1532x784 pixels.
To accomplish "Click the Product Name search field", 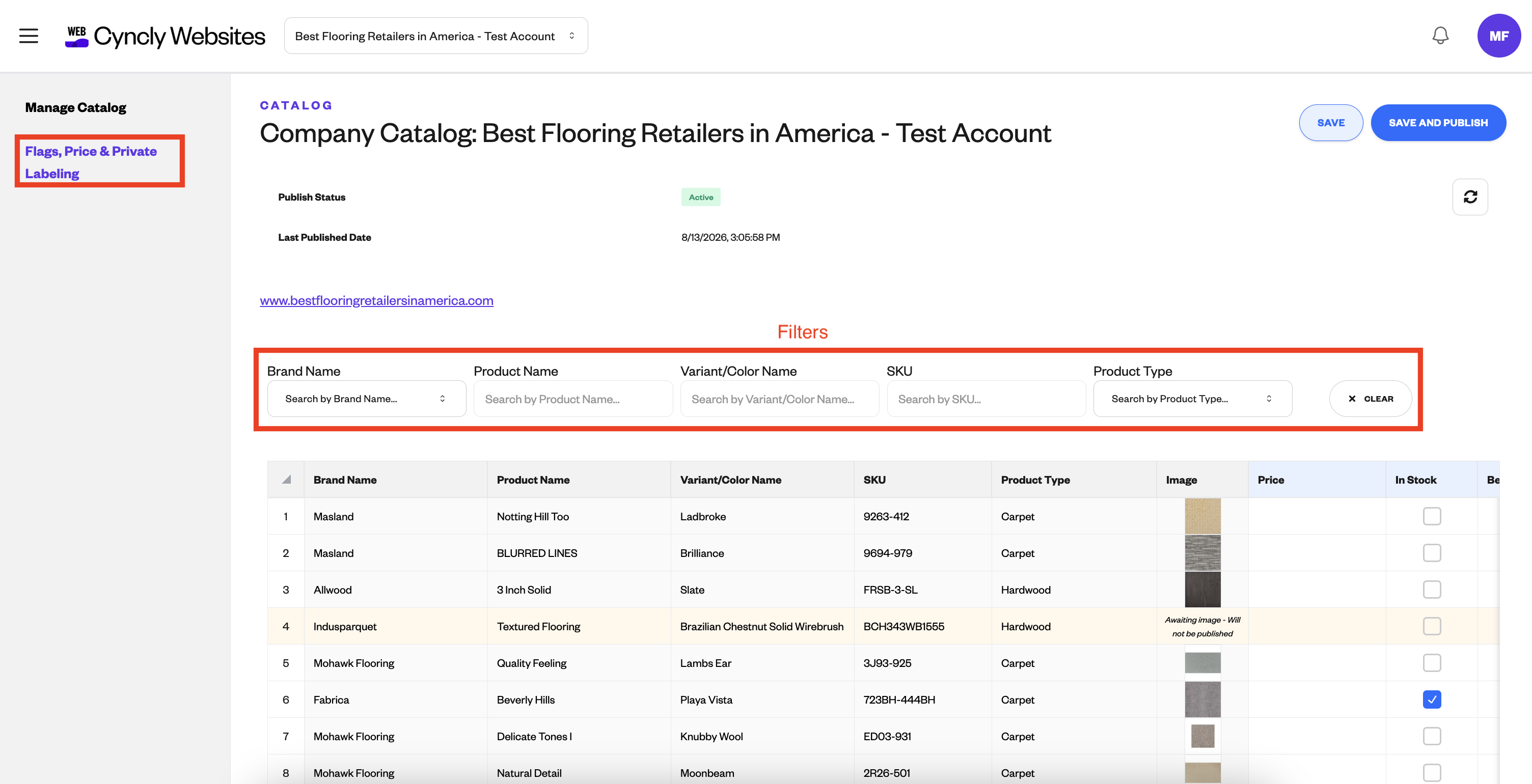I will coord(572,399).
